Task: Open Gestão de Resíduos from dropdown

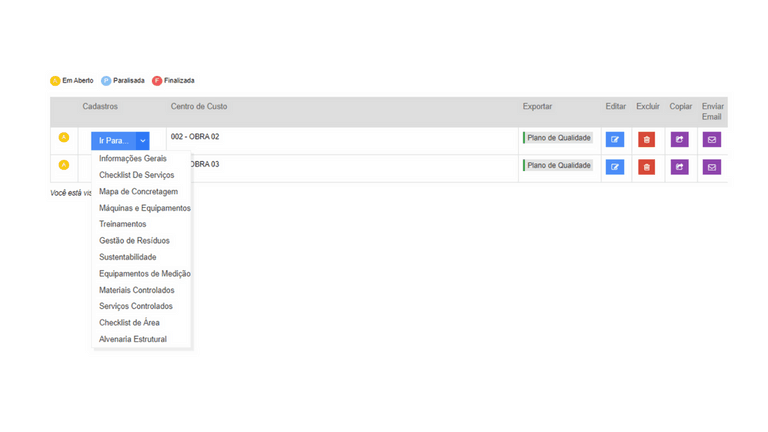Action: pos(134,241)
